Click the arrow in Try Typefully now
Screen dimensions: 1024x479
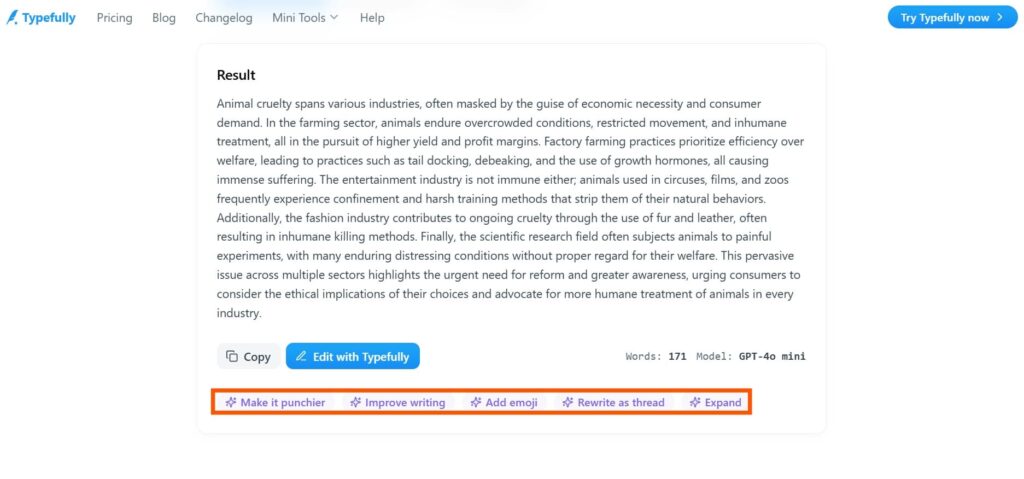1000,18
